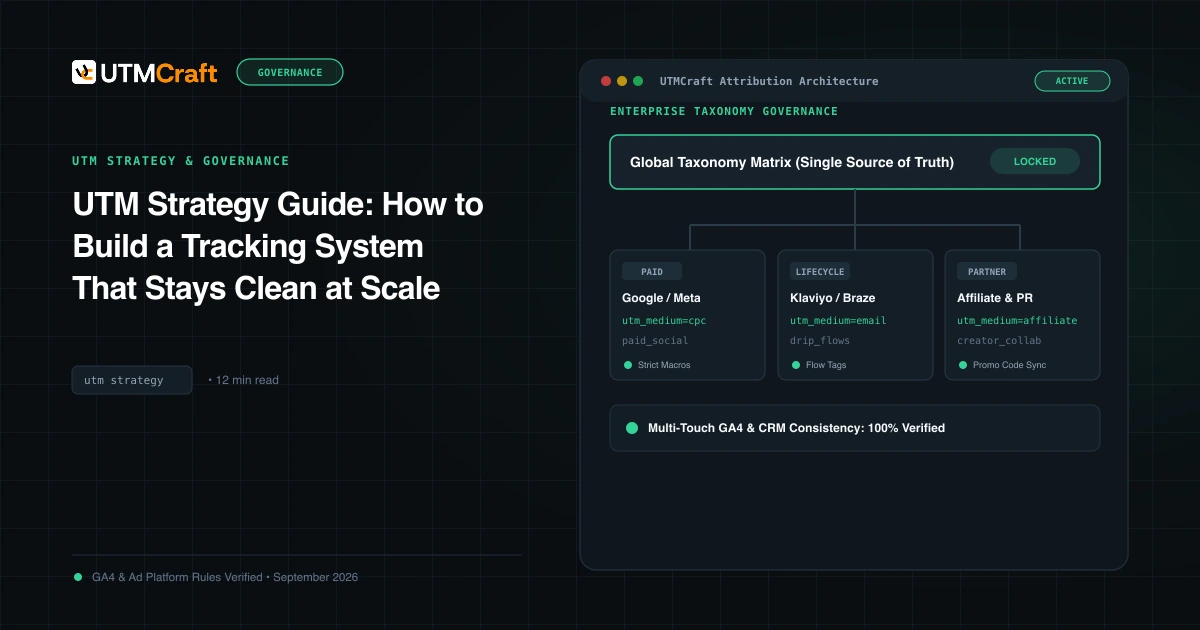The image size is (1200, 630).
Task: Click 'Multi-Touch GA4 & CRM Consistency: 100% Verified'
Action: pos(797,428)
